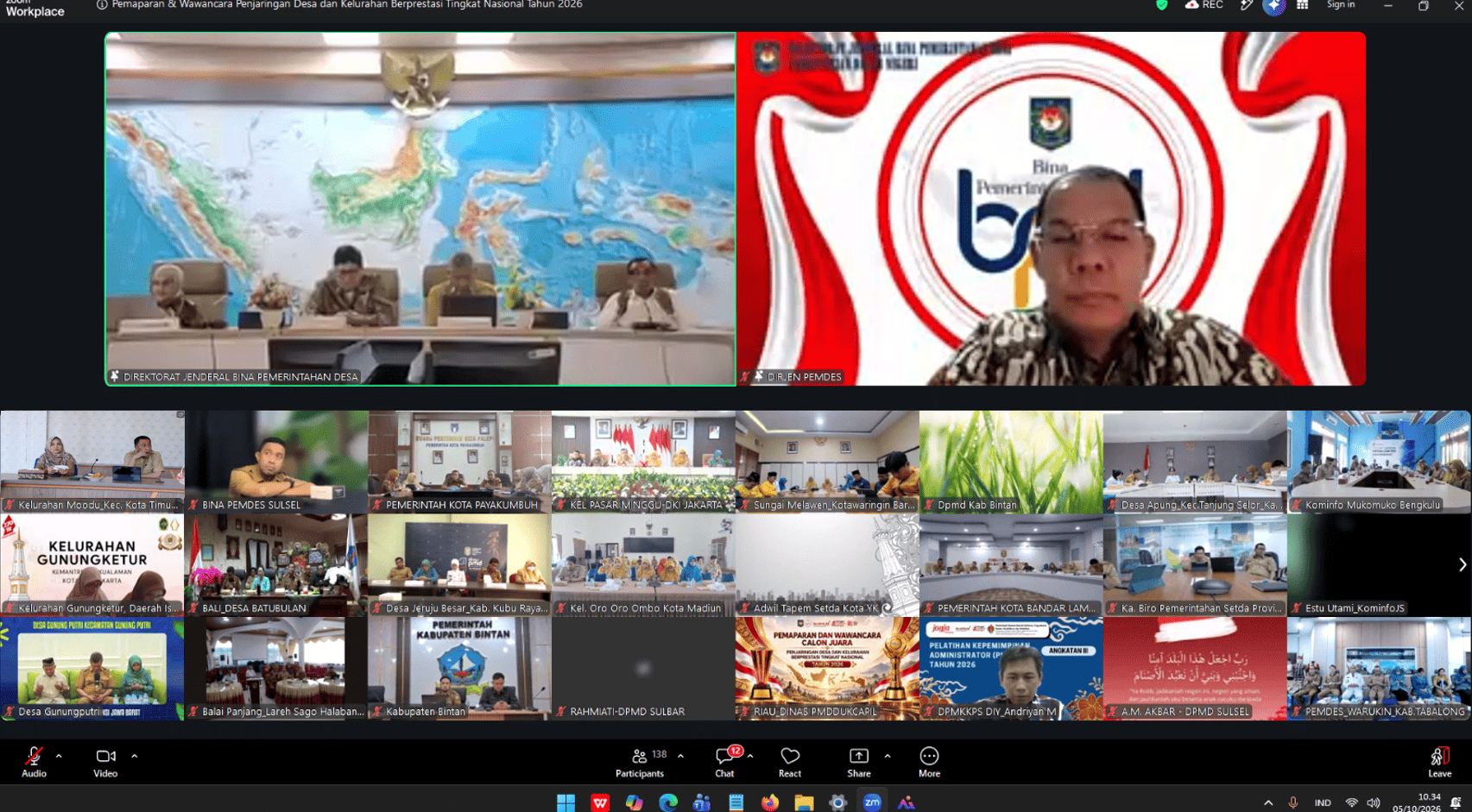Toggle the camera with the Video button
1472x812 pixels.
(105, 762)
